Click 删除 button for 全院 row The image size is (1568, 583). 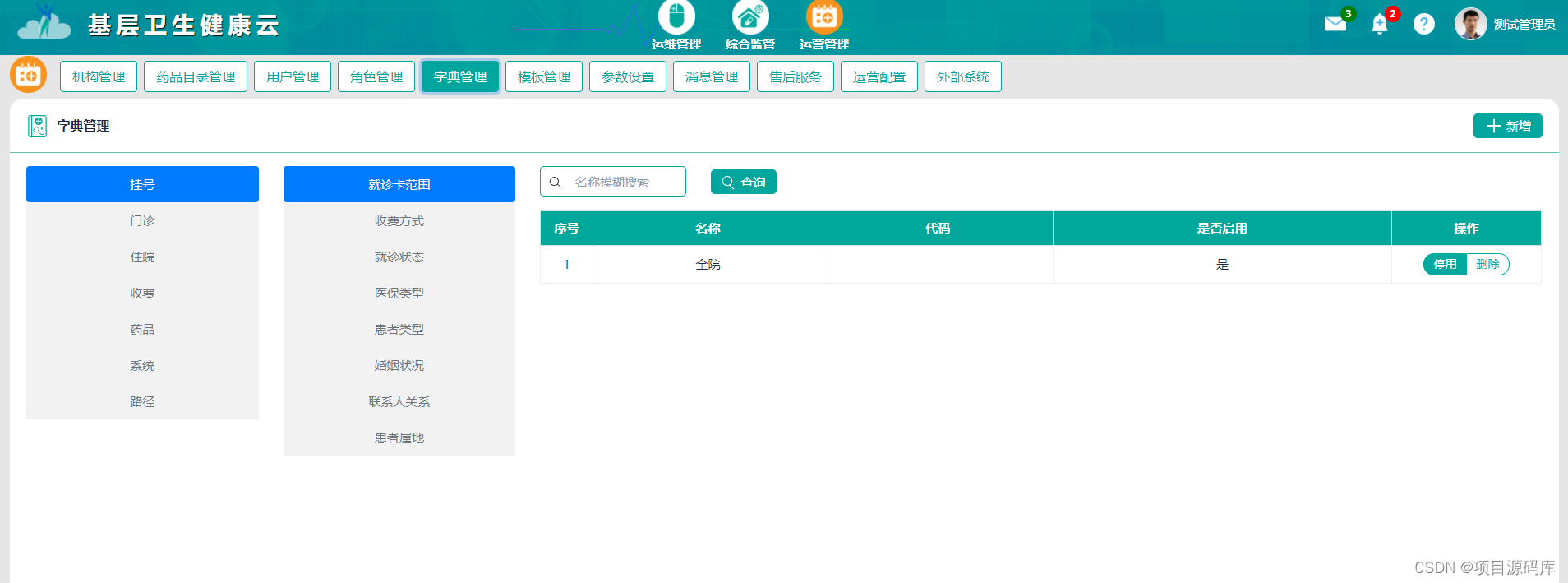point(1488,264)
